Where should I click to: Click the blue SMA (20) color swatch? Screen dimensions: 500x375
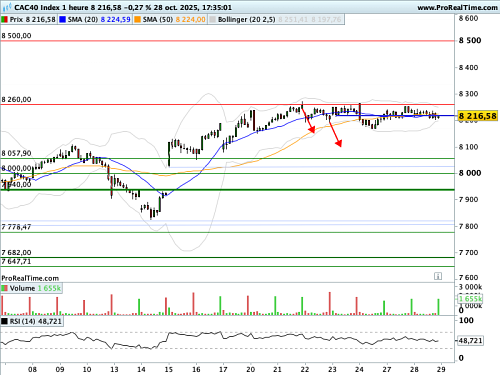pos(62,20)
